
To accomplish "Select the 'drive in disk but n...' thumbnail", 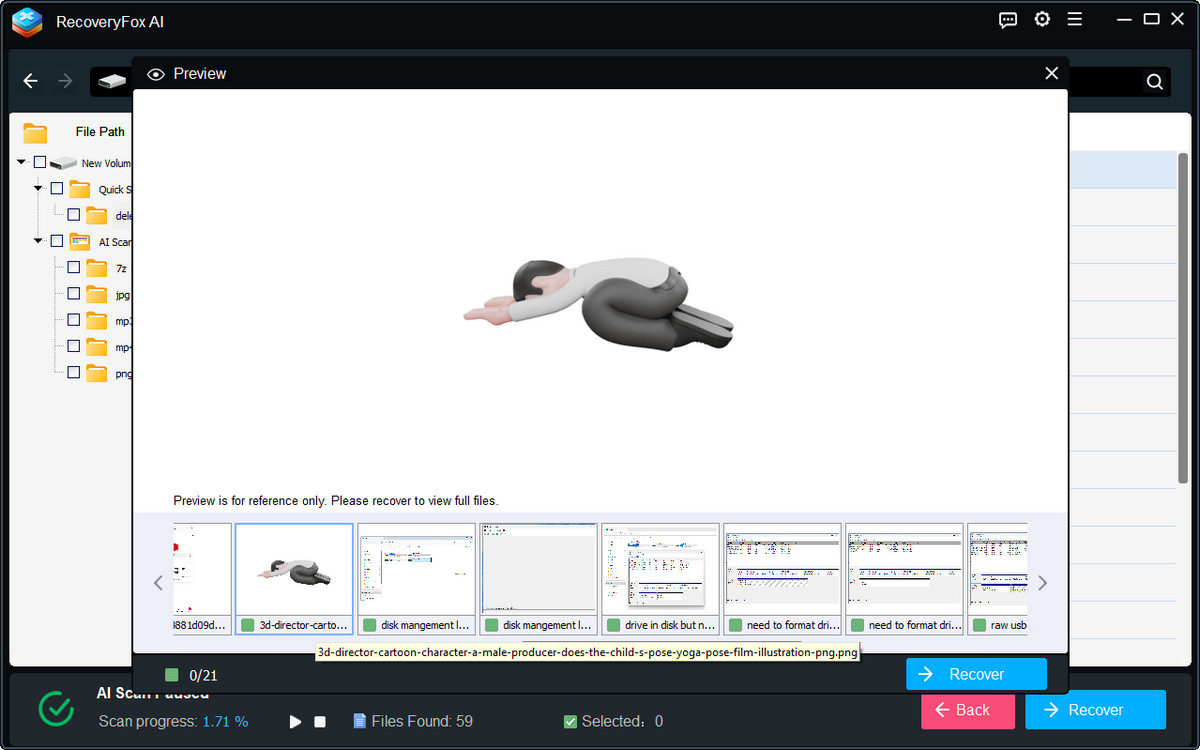I will (660, 579).
